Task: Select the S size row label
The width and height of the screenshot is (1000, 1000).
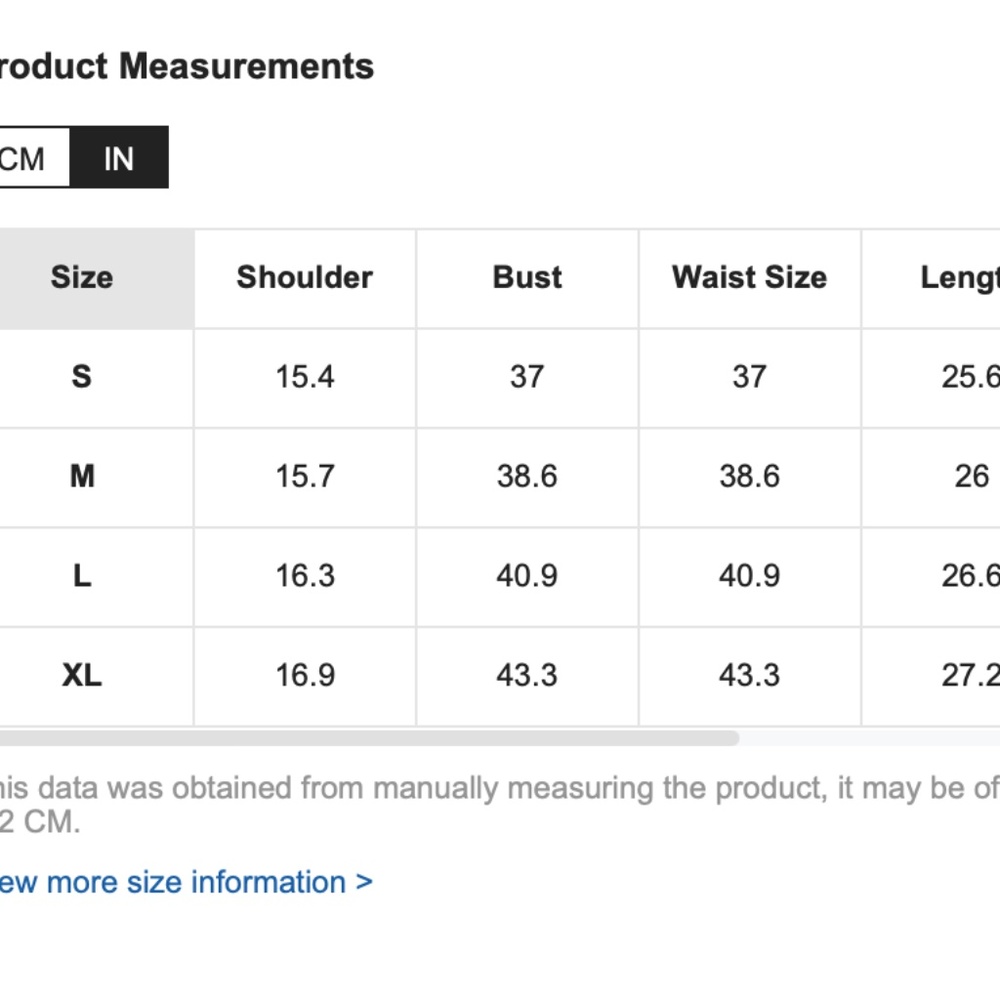Action: pyautogui.click(x=82, y=376)
